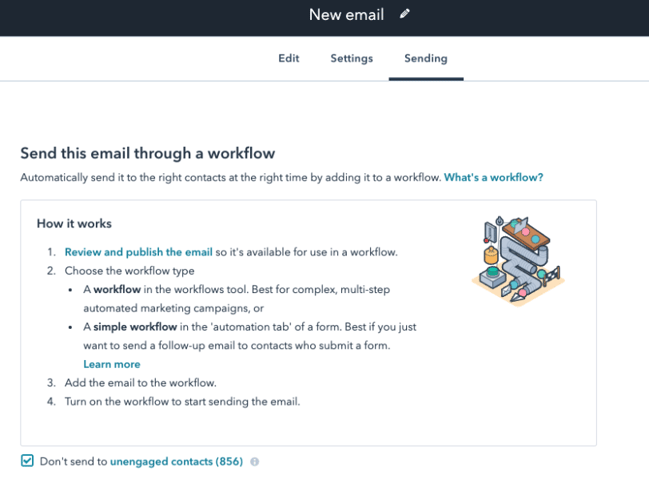Click the info icon after unengaged contacts

[x=254, y=462]
